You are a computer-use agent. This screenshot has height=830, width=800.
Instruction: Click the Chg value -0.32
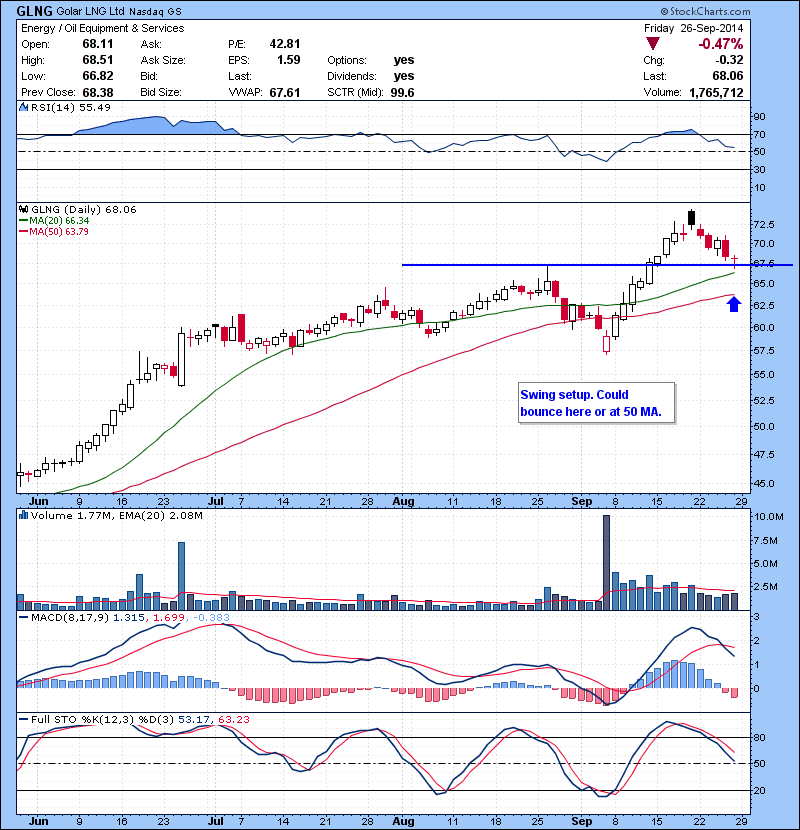coord(729,60)
